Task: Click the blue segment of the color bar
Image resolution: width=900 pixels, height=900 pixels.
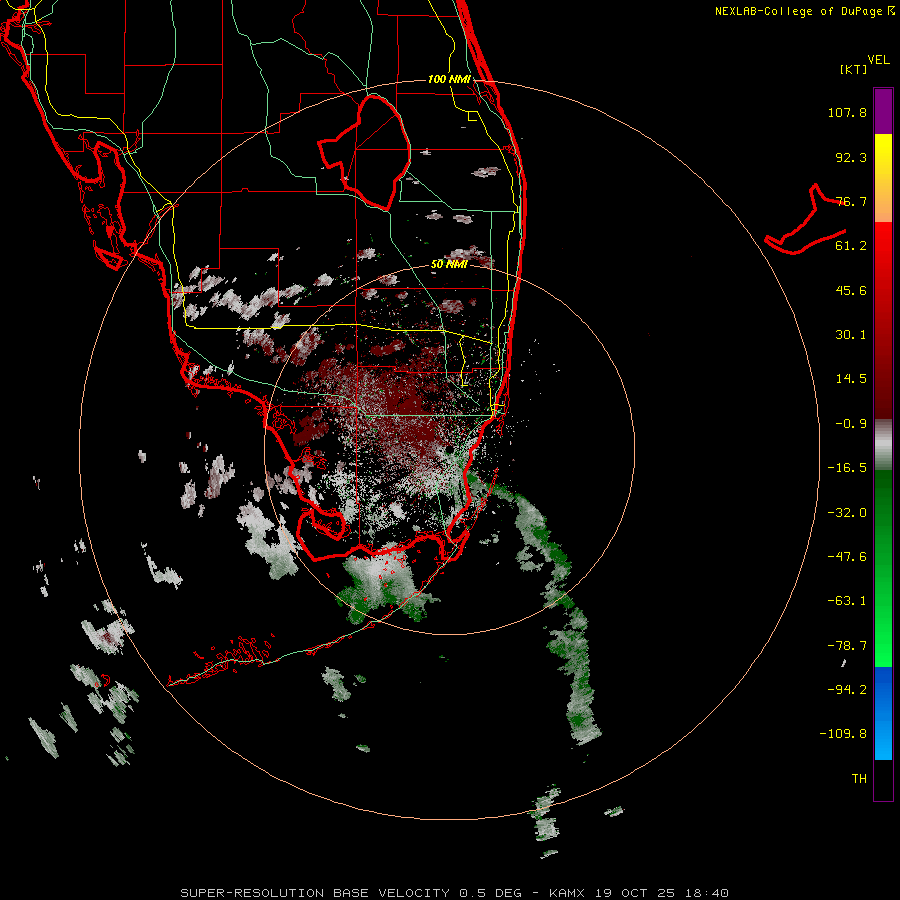Action: tap(883, 713)
